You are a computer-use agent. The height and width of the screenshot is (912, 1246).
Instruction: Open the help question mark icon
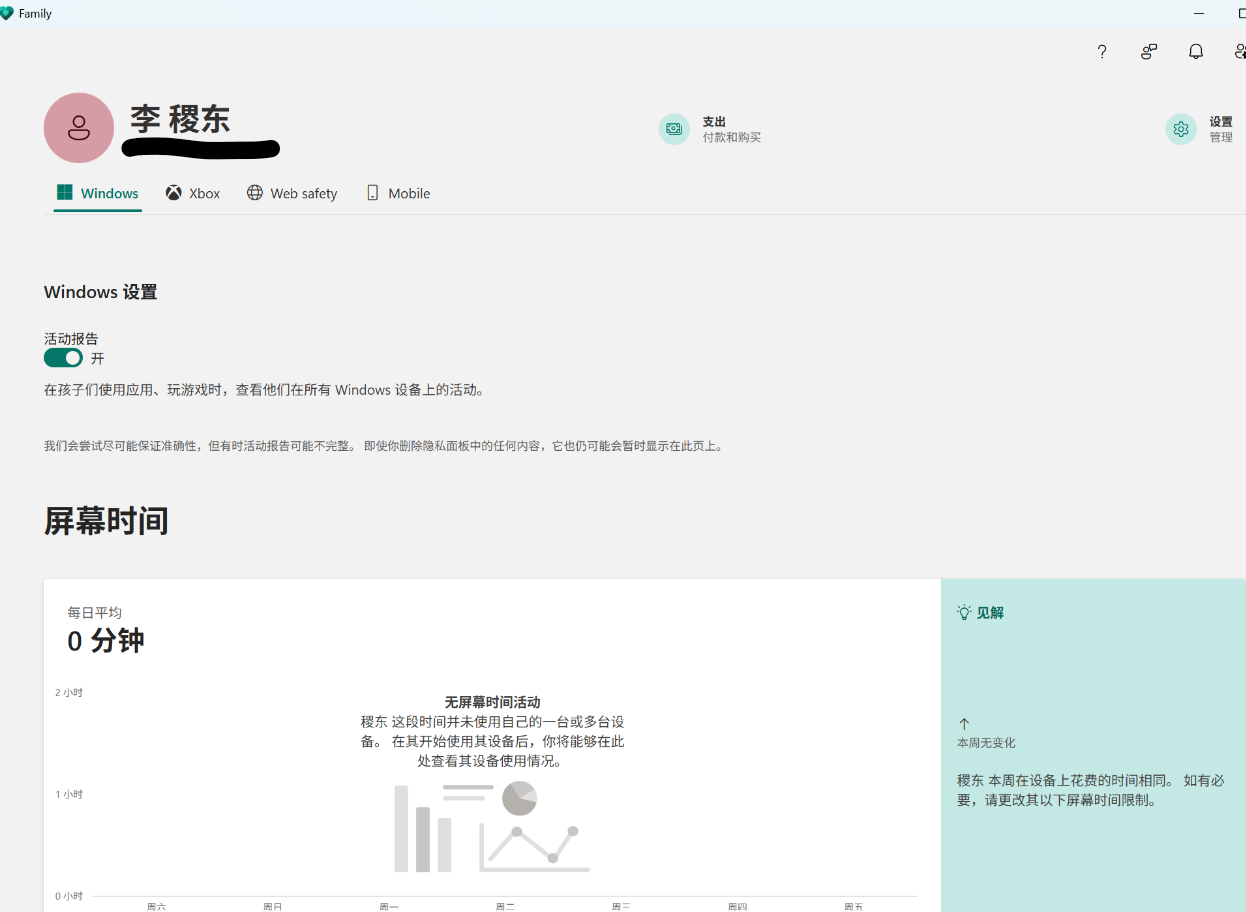[x=1102, y=52]
